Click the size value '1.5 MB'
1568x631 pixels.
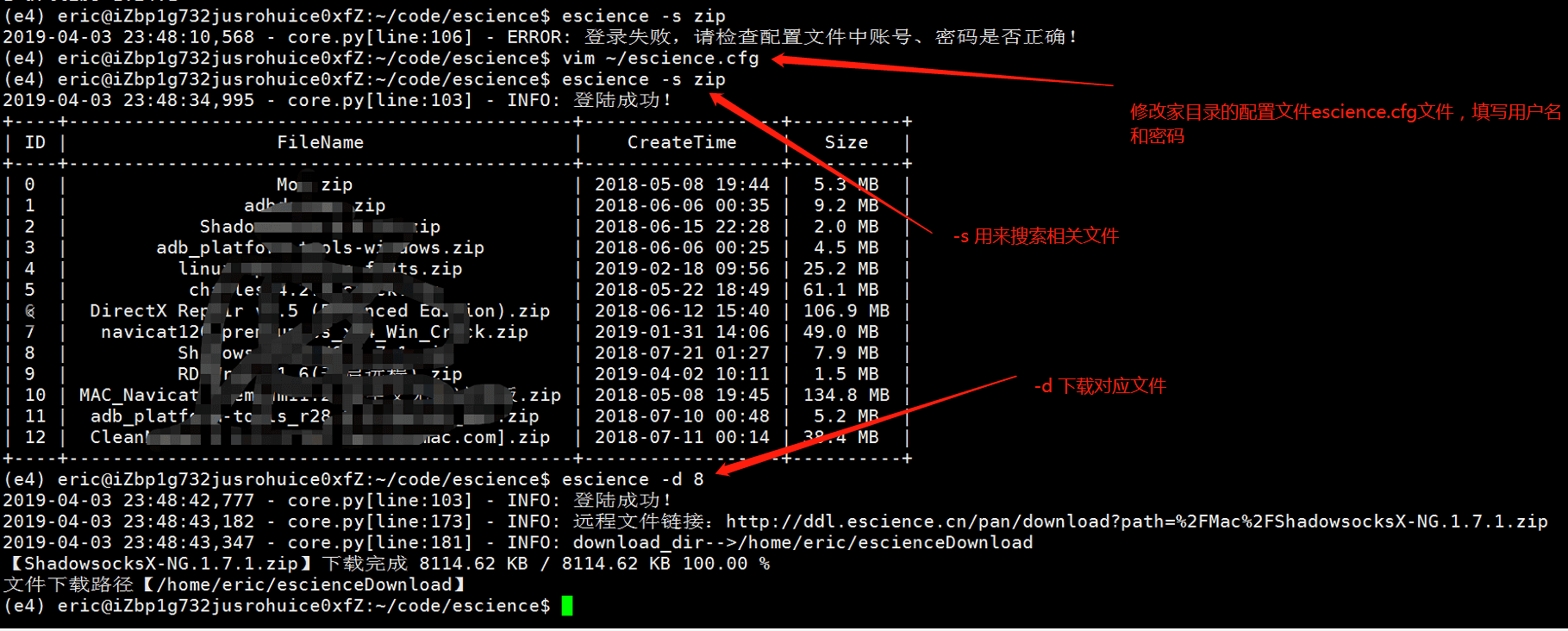[x=846, y=374]
